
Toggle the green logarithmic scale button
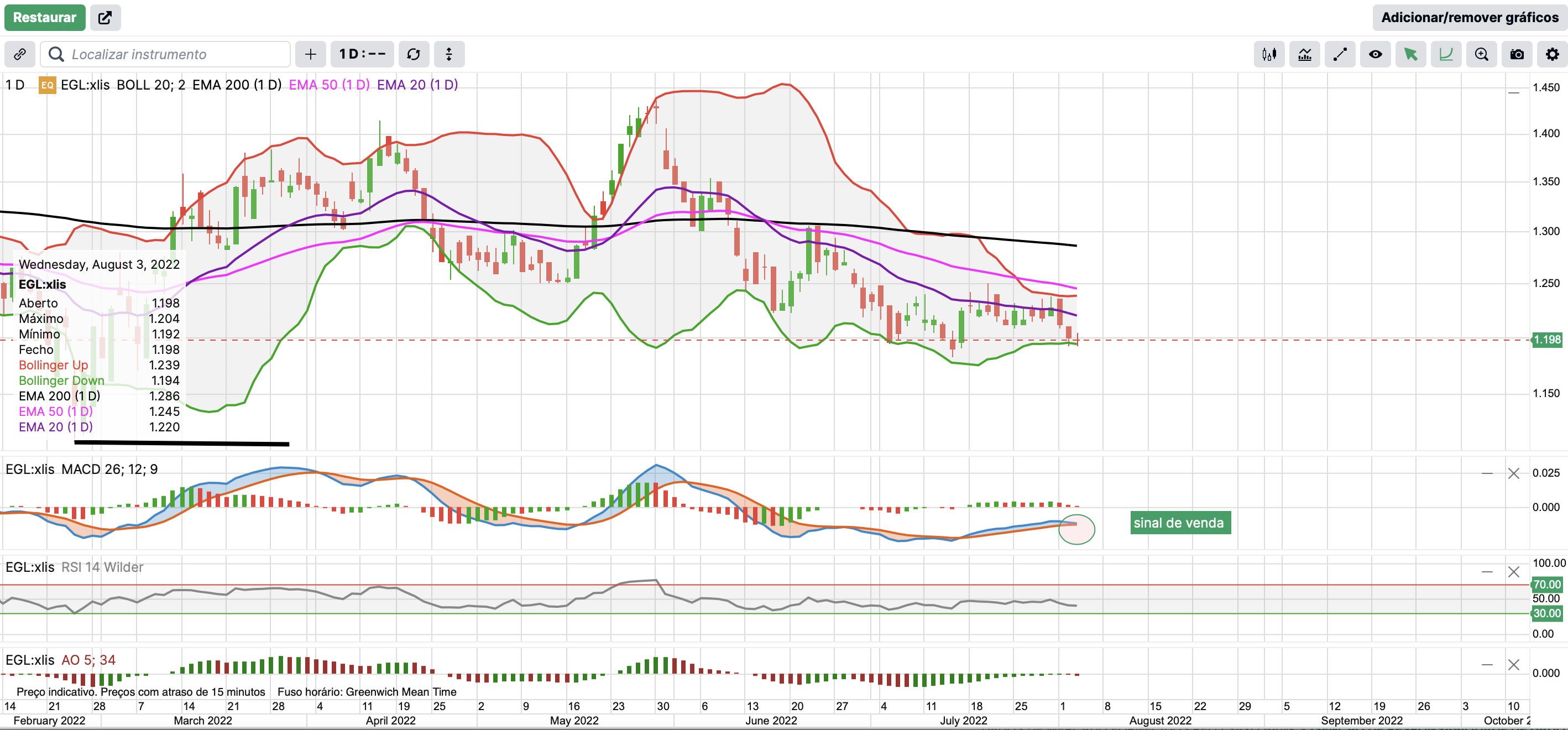1446,55
